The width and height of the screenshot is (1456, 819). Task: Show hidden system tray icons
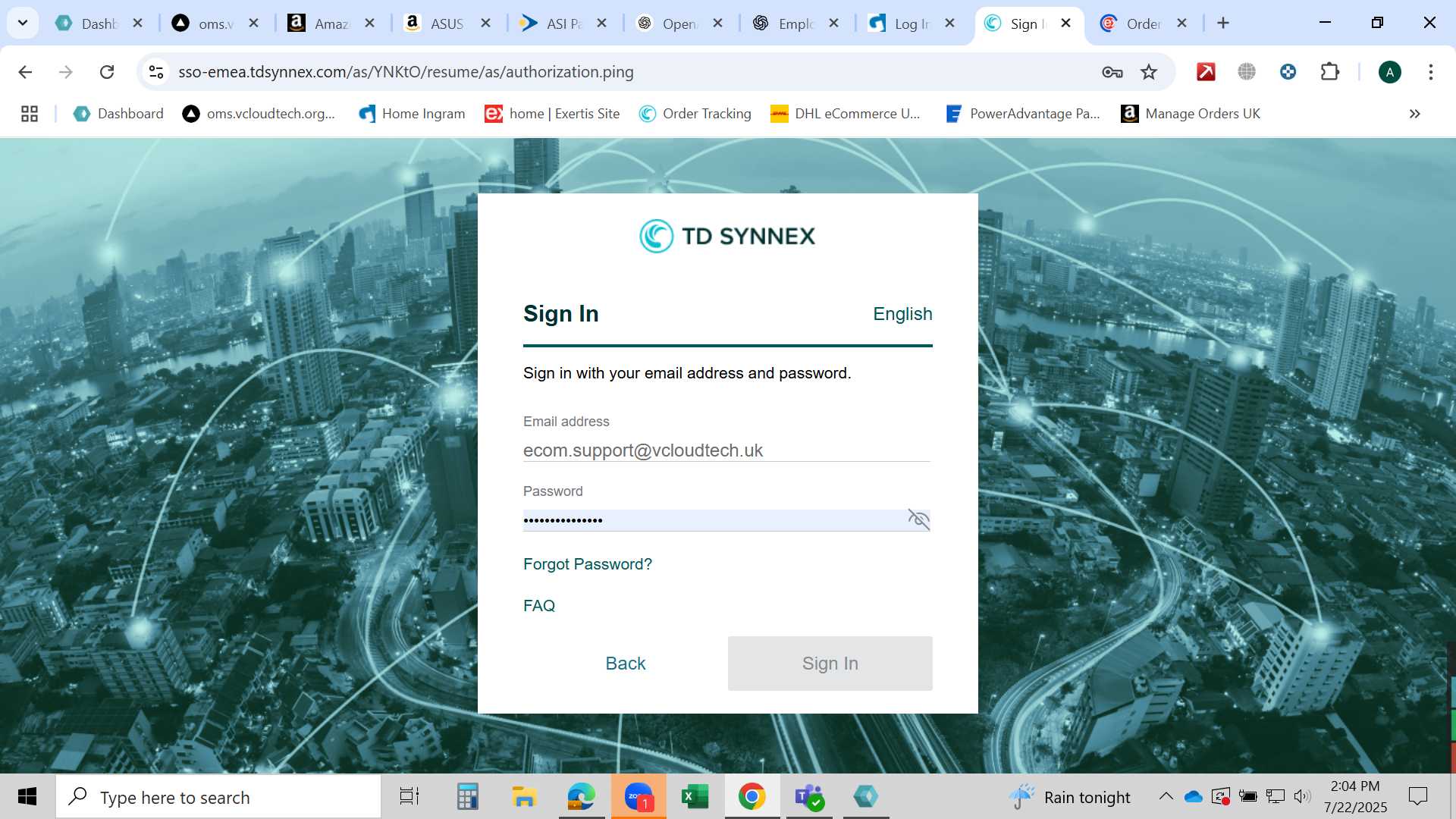1166,797
